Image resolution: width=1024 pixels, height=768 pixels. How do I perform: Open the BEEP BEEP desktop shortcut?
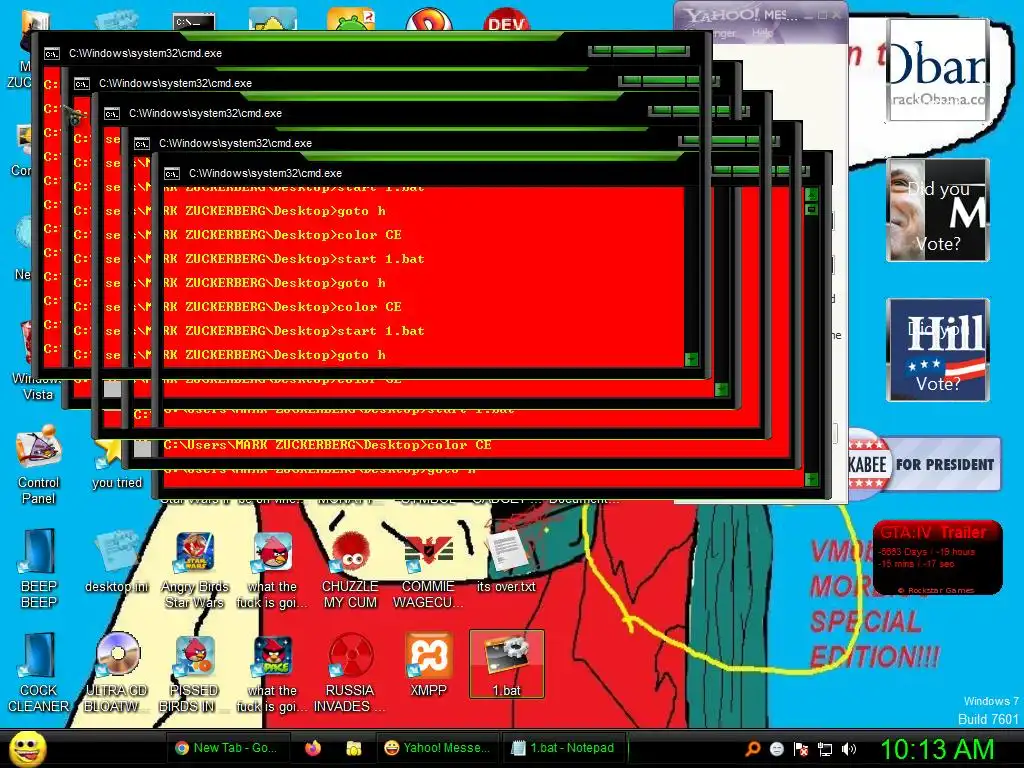point(39,568)
